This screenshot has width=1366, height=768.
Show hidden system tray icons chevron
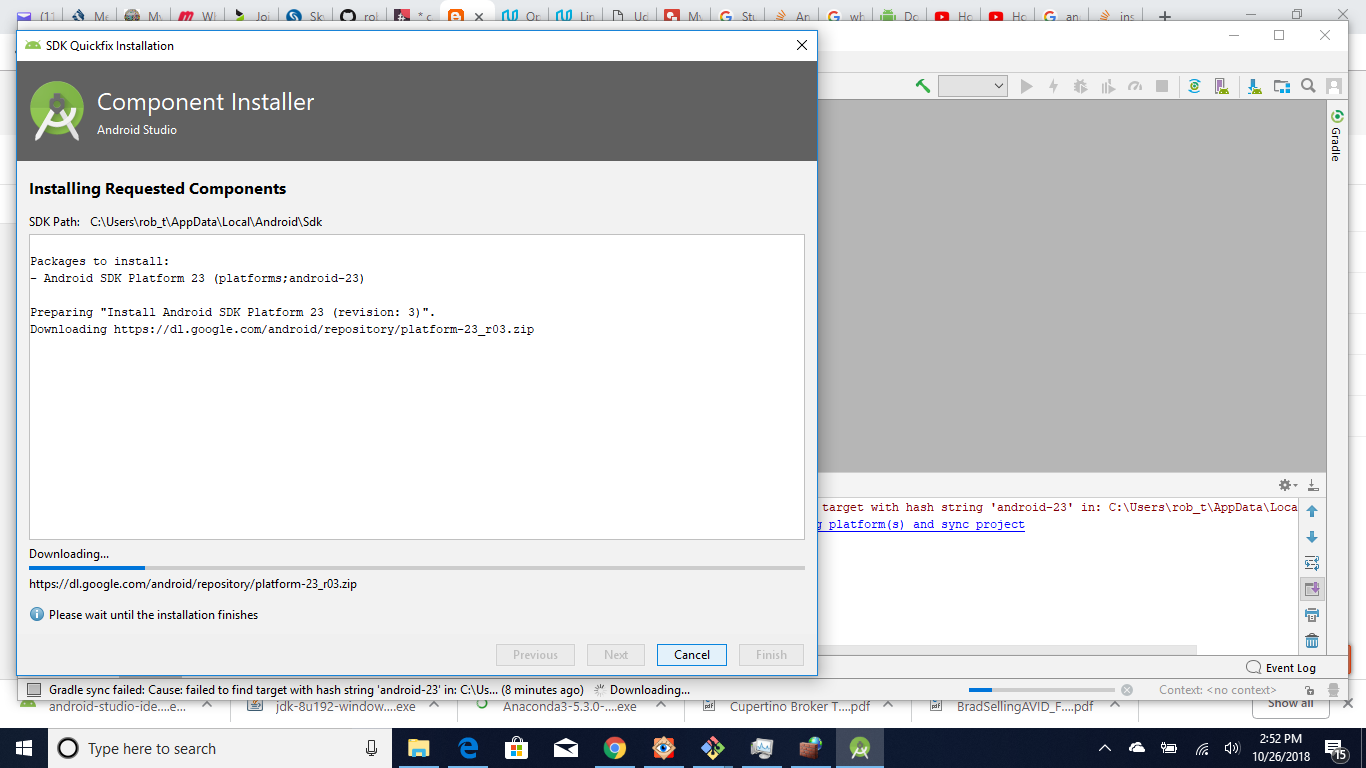pos(1105,748)
